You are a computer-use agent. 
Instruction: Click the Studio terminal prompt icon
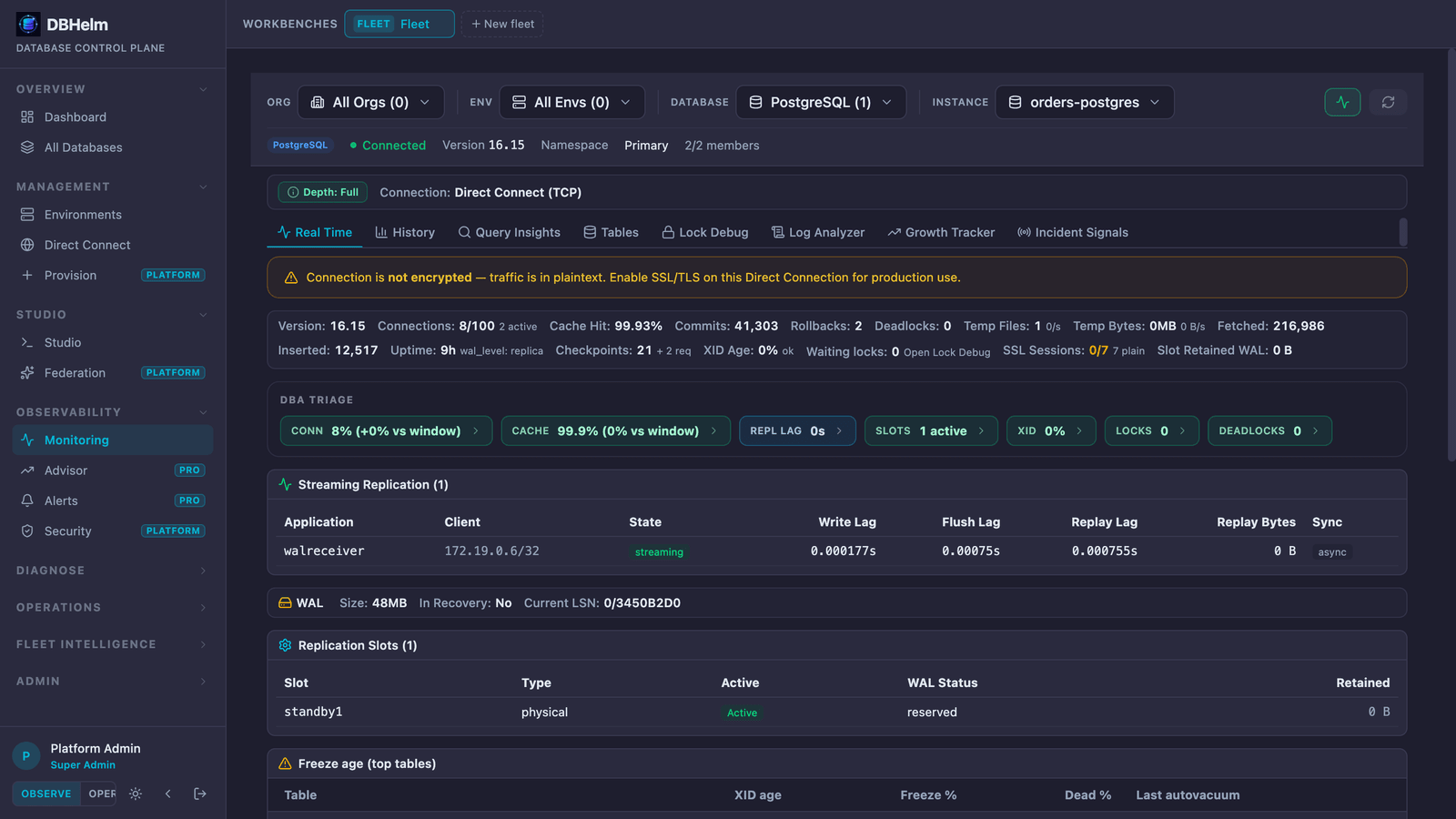coord(27,342)
